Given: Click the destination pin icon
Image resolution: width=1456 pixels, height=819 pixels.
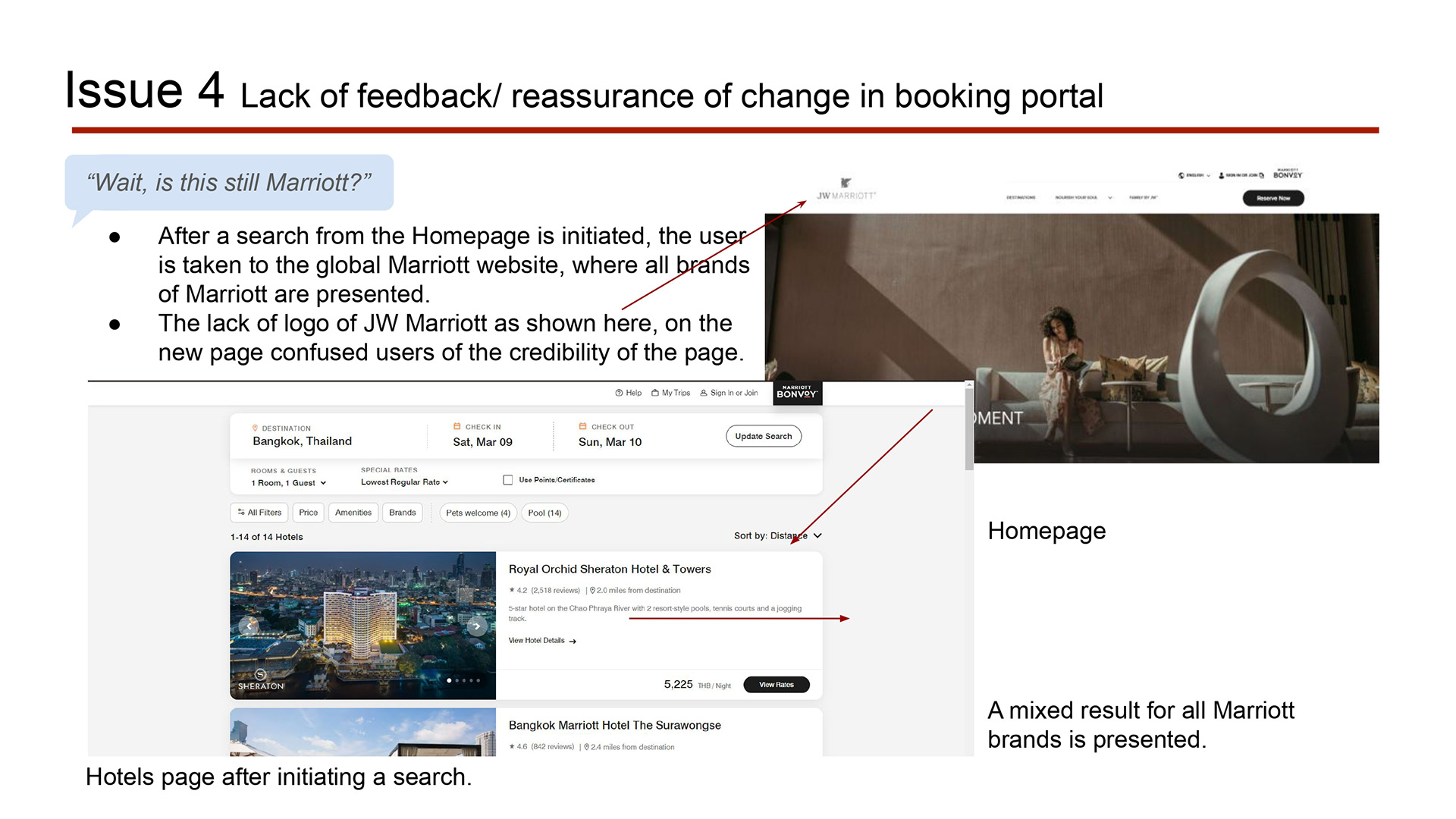Looking at the screenshot, I should point(255,428).
